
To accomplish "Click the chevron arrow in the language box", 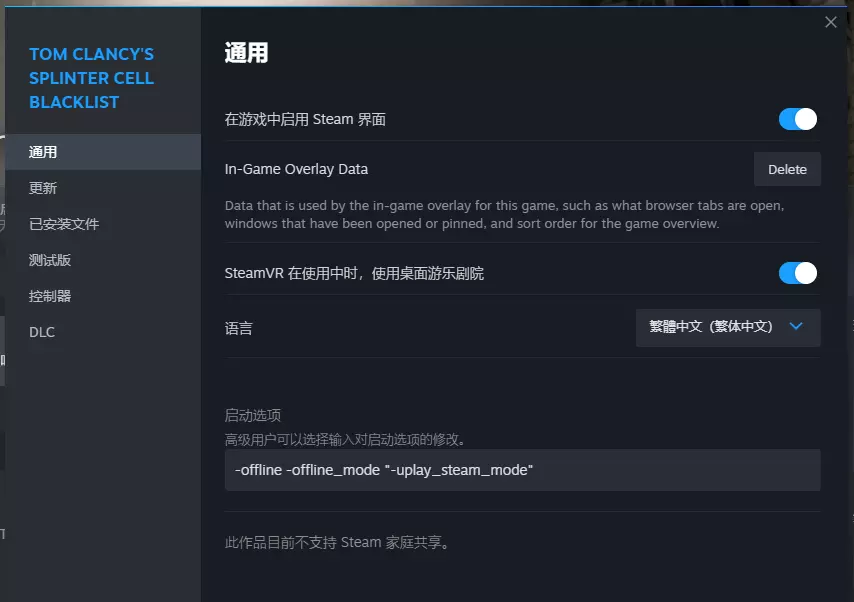I will [796, 326].
